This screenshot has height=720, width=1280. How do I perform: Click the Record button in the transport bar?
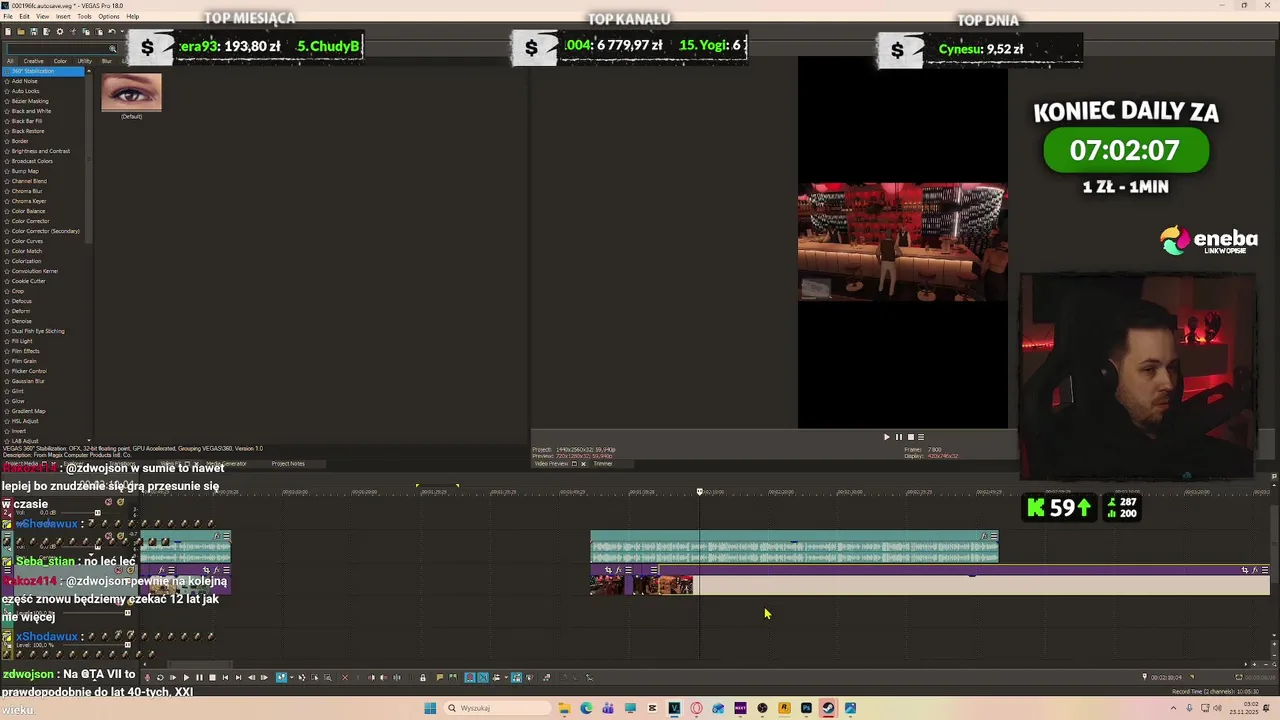(147, 678)
